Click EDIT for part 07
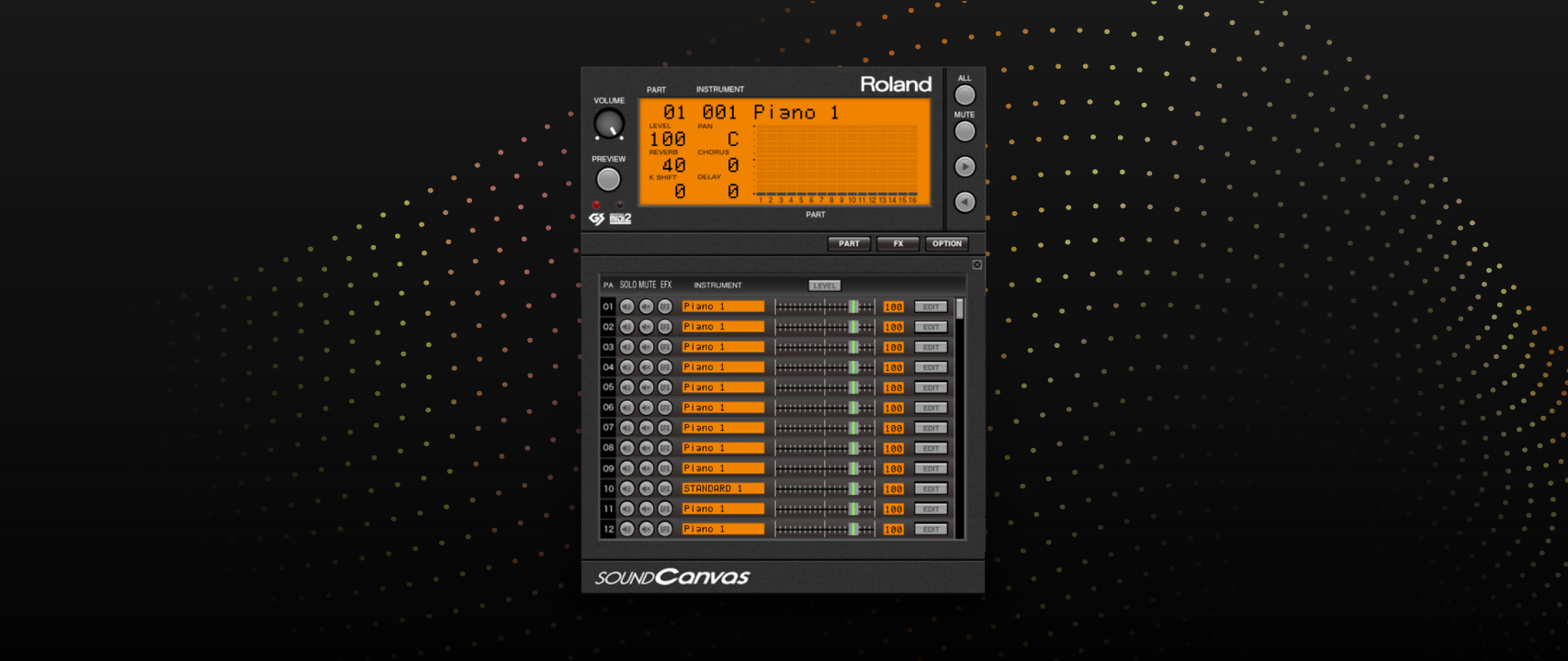Screen dimensions: 1568x661 pos(931,428)
